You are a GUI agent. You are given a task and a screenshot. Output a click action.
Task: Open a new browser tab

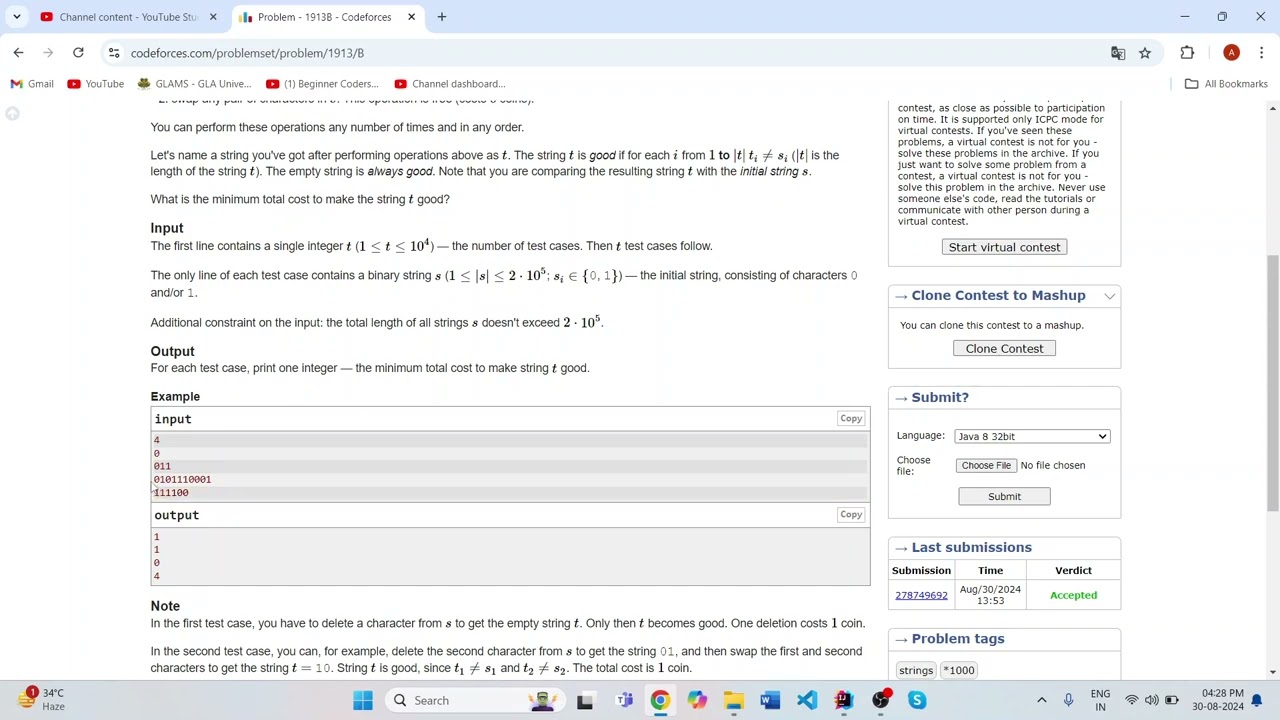[441, 17]
